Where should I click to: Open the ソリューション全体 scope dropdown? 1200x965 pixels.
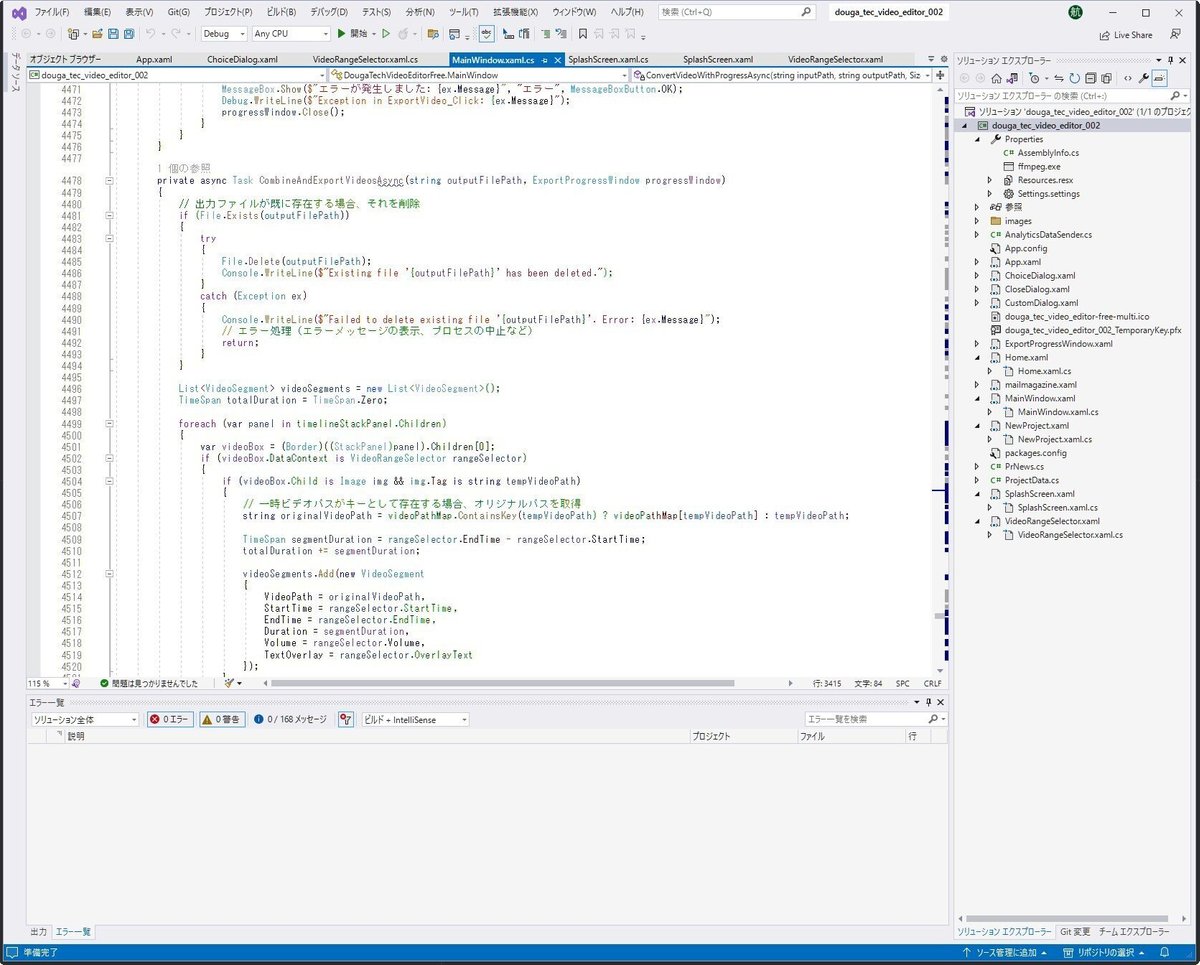pyautogui.click(x=85, y=719)
